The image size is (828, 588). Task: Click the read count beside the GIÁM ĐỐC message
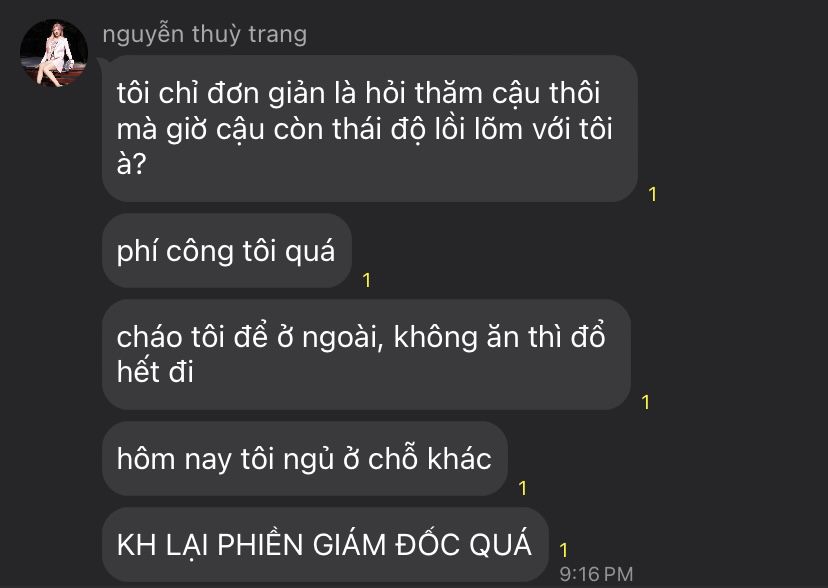(x=563, y=550)
